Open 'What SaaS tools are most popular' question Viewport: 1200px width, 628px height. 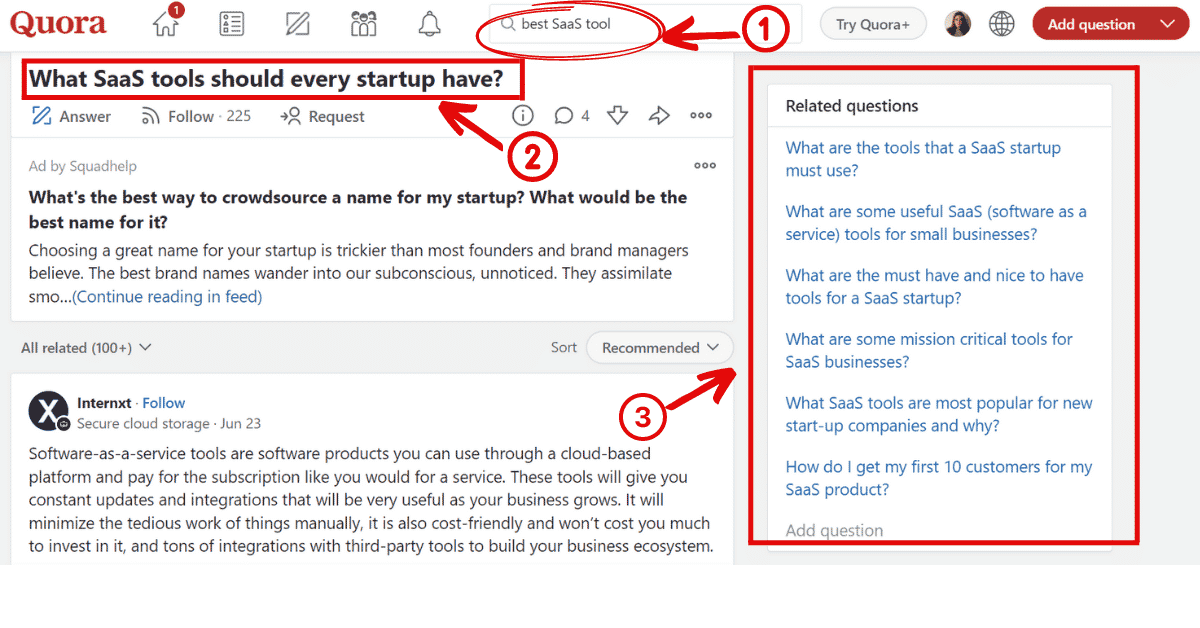(939, 415)
